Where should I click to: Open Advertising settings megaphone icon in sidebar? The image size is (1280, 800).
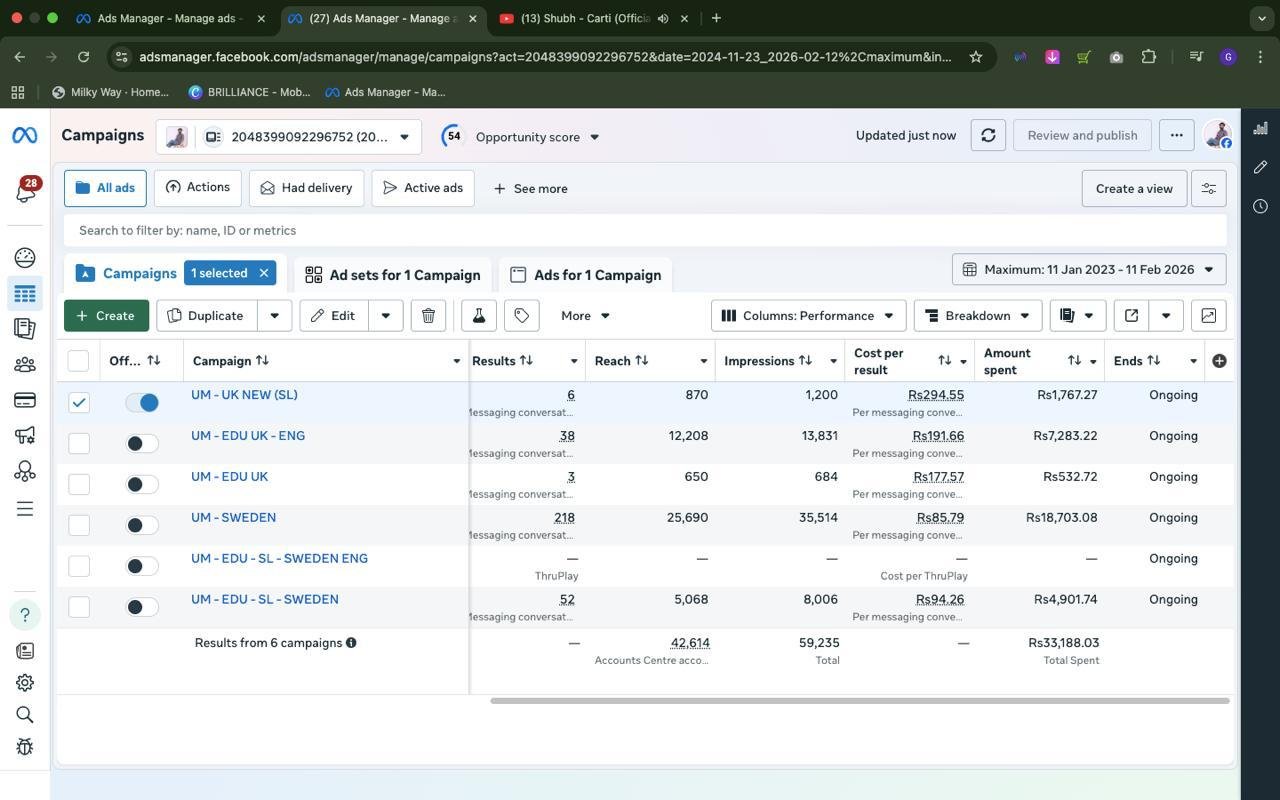(x=25, y=435)
